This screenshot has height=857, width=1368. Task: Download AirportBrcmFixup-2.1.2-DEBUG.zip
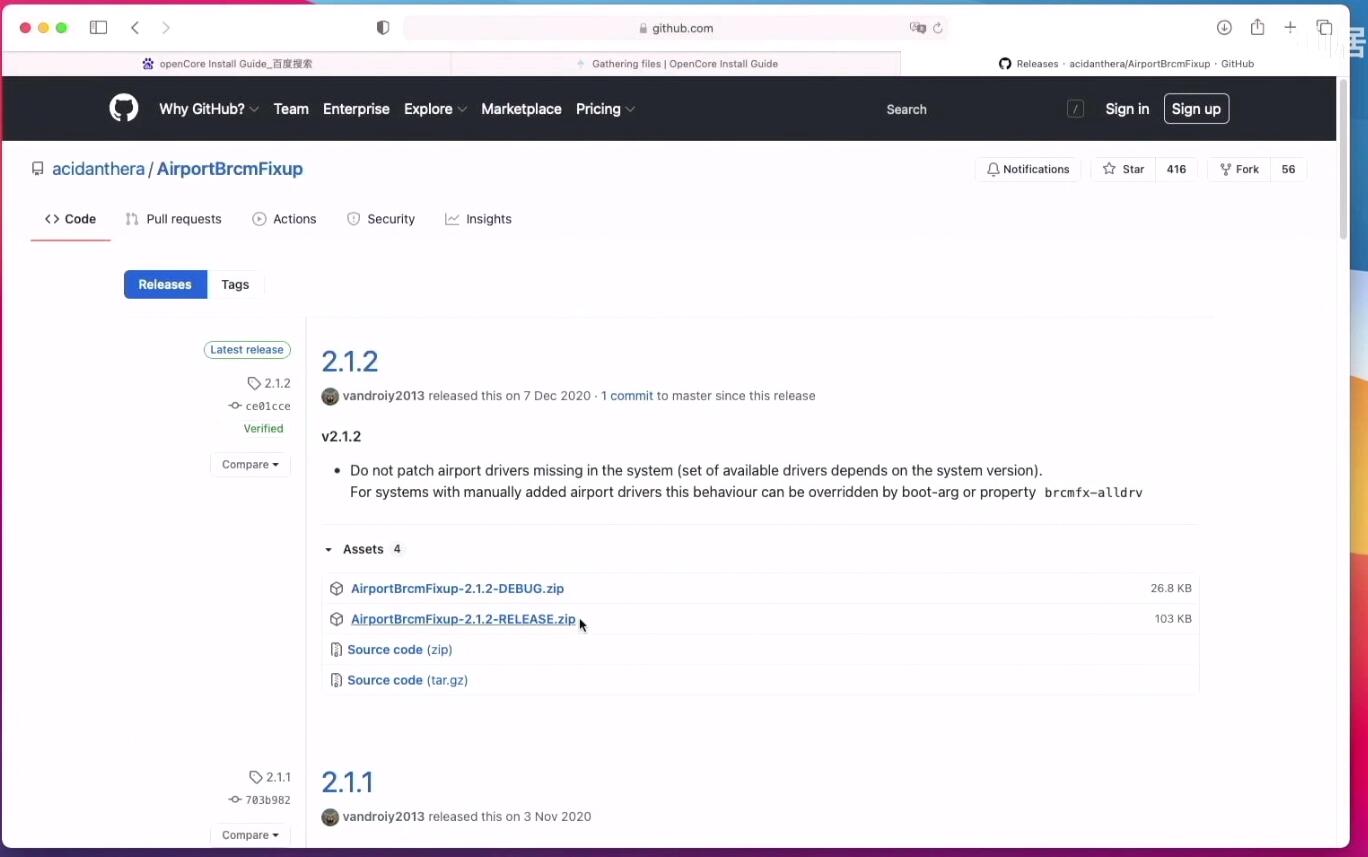(457, 589)
